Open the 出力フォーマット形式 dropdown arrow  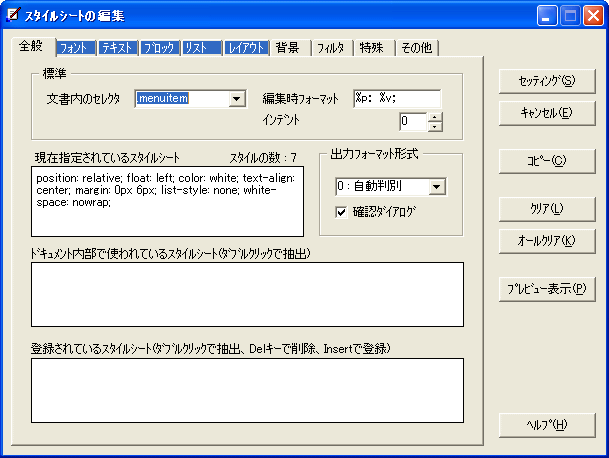[437, 187]
